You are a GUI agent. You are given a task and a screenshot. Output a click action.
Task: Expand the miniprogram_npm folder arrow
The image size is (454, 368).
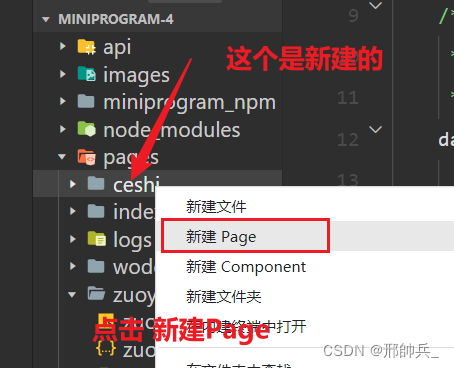click(63, 101)
